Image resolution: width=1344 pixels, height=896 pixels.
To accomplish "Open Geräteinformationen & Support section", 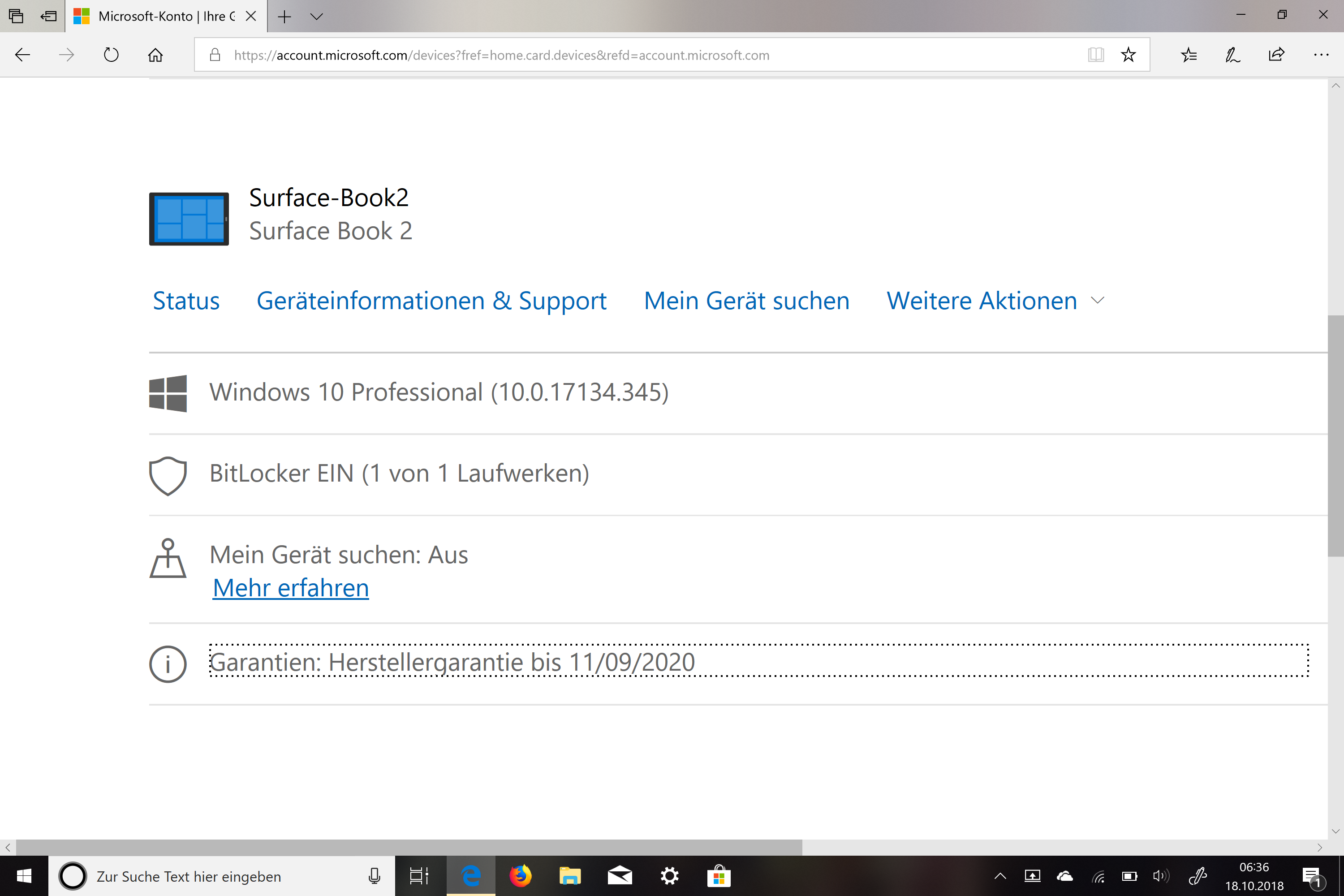I will [x=431, y=301].
